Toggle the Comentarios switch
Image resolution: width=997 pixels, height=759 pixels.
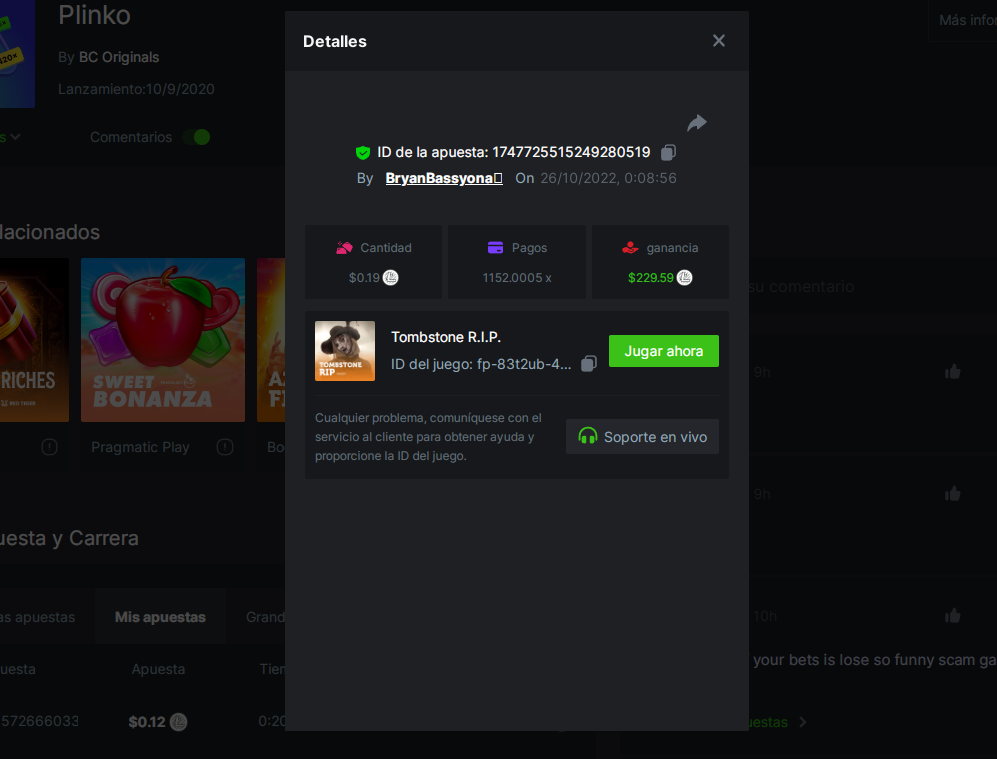coord(197,137)
